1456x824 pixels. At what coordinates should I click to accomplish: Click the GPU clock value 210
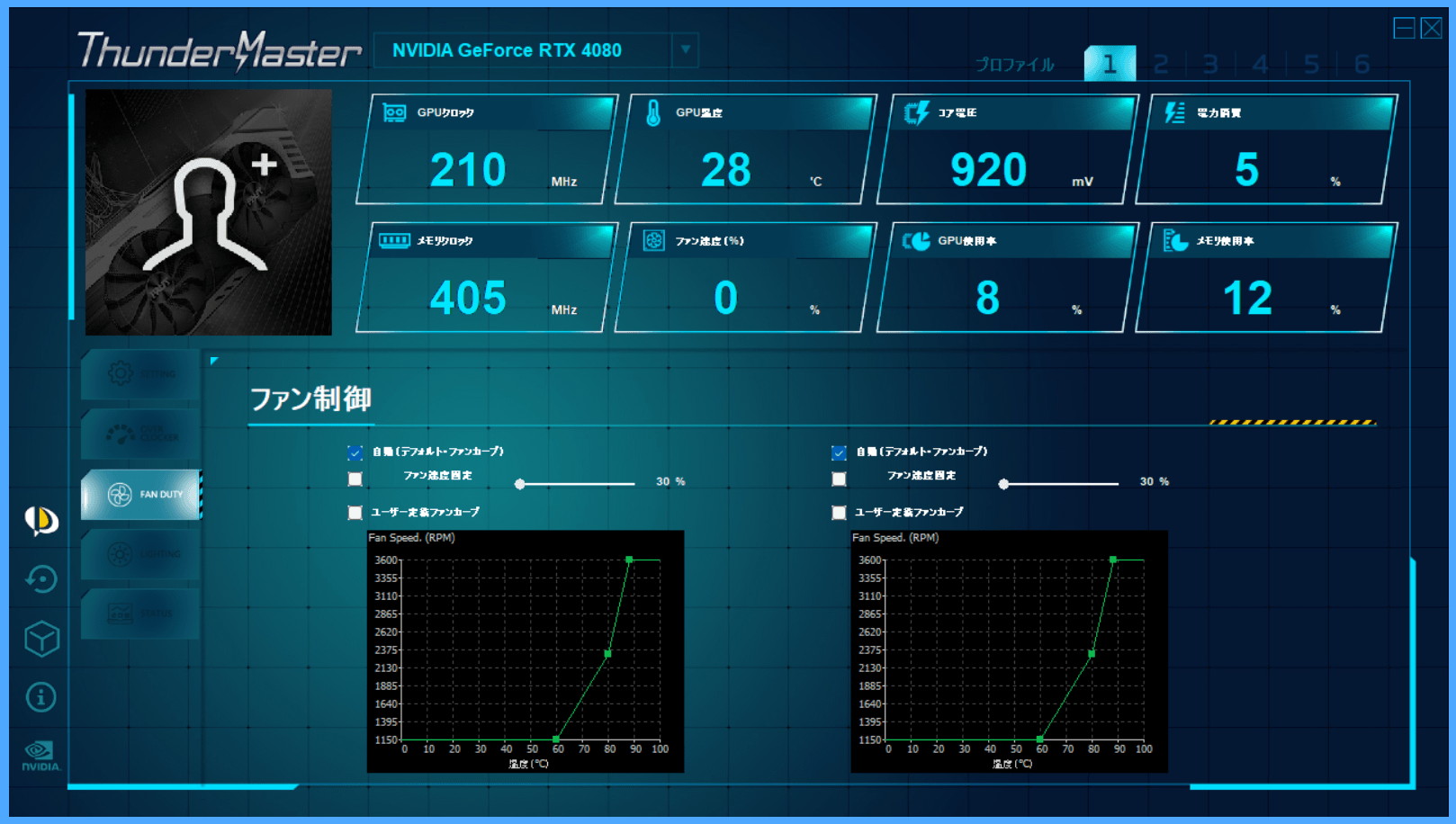point(468,170)
